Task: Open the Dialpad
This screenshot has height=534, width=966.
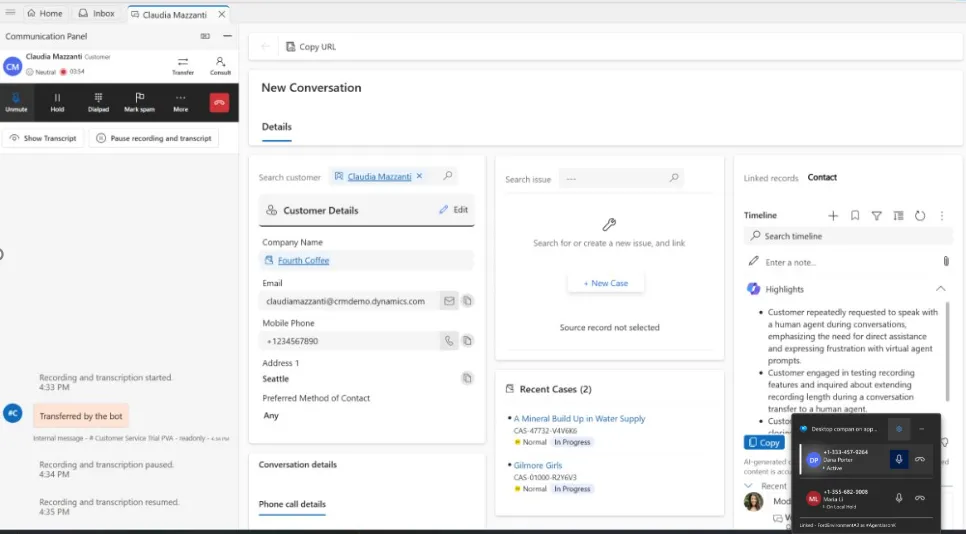Action: (x=98, y=102)
